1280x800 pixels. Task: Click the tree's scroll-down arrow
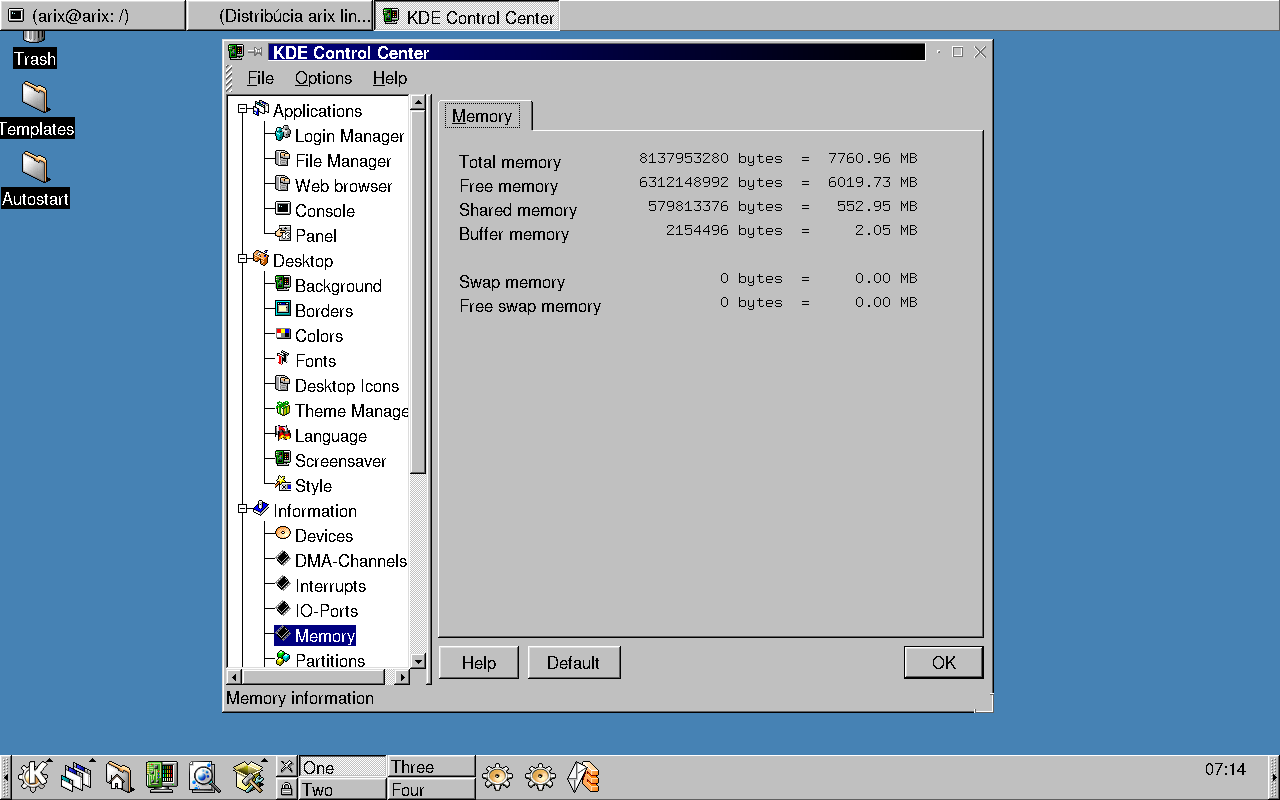(x=419, y=661)
